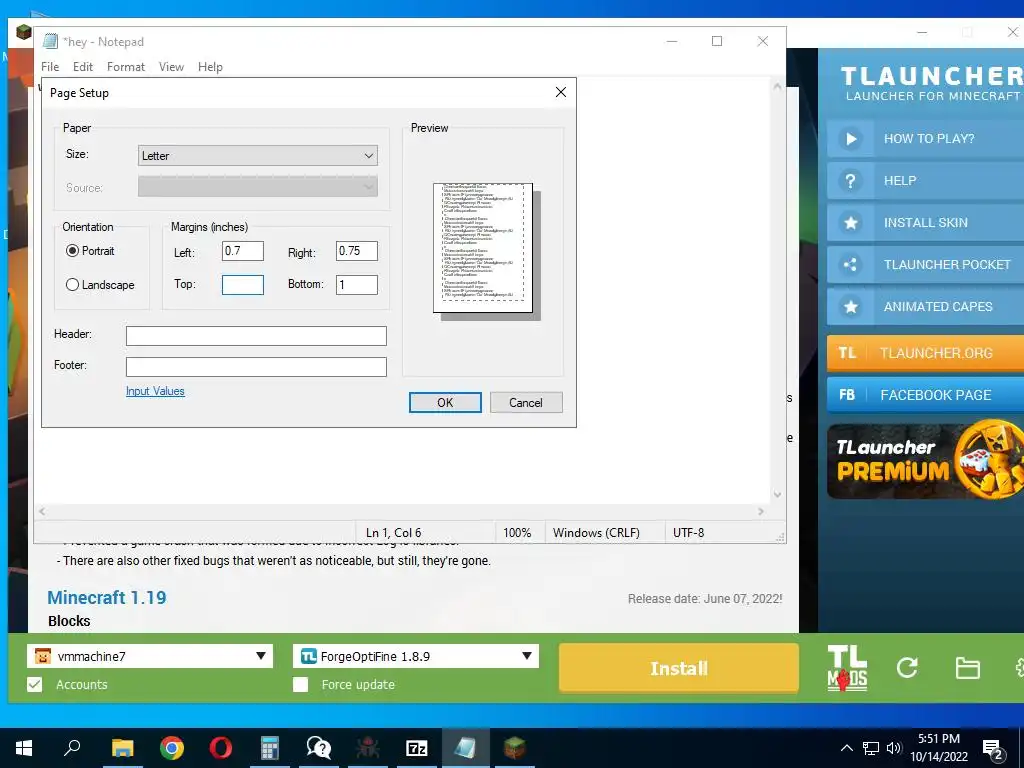Click the refresh icon in TLauncher
The width and height of the screenshot is (1024, 768).
[x=907, y=667]
